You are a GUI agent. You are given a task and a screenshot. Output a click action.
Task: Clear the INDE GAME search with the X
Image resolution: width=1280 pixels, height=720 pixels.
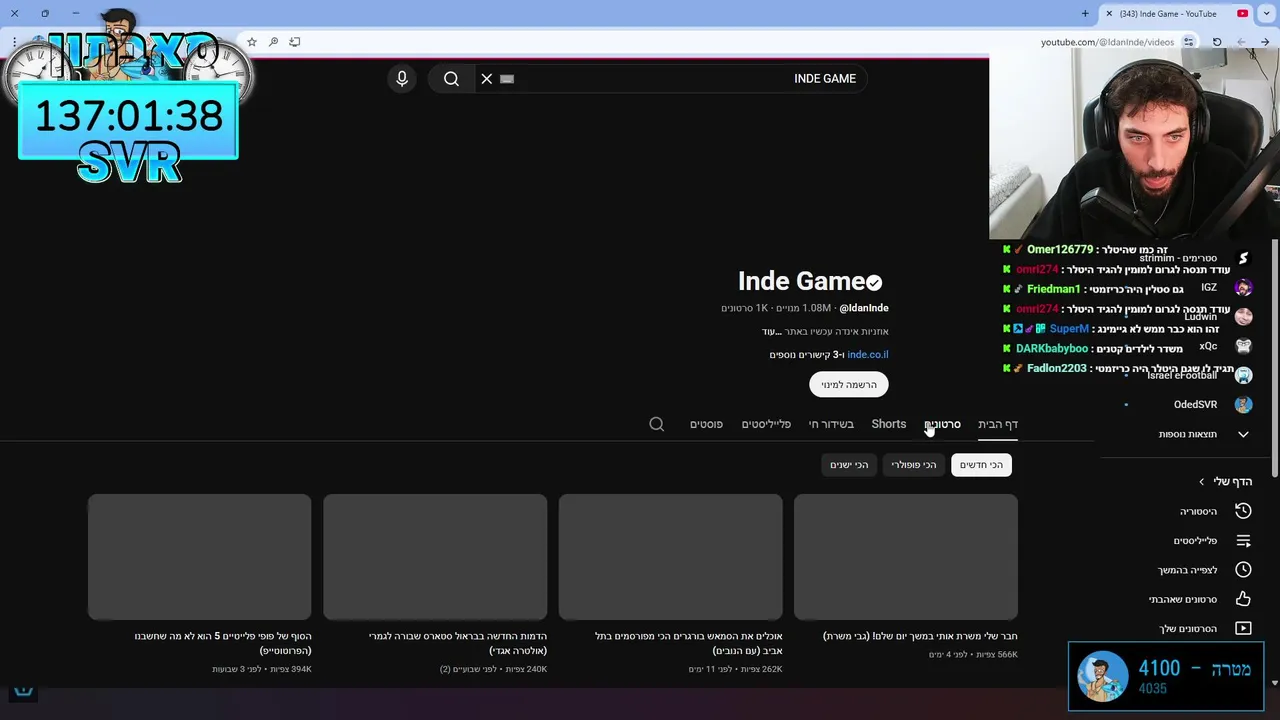pos(487,79)
